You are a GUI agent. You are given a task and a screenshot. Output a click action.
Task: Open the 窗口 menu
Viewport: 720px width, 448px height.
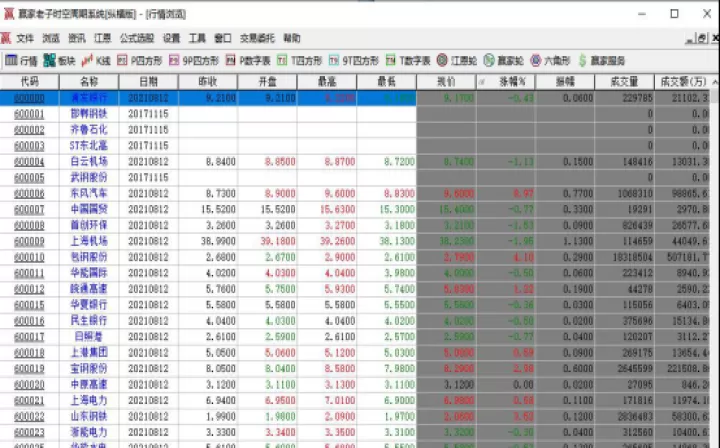tap(223, 38)
